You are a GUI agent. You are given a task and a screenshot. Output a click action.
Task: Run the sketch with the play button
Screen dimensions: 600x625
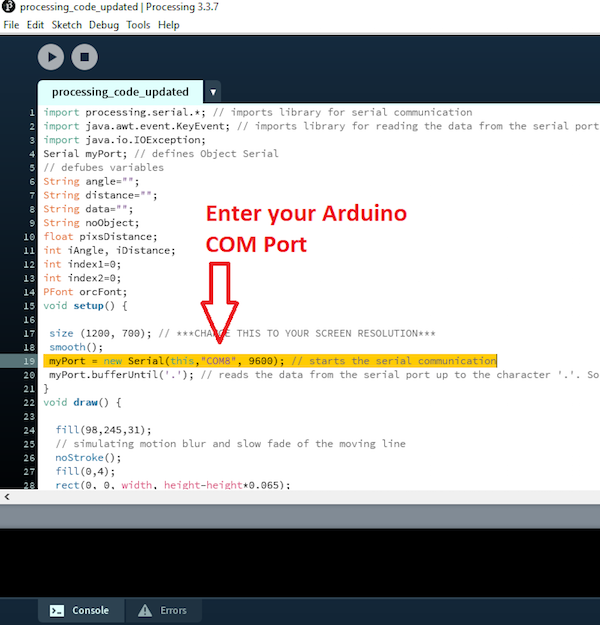coord(51,57)
